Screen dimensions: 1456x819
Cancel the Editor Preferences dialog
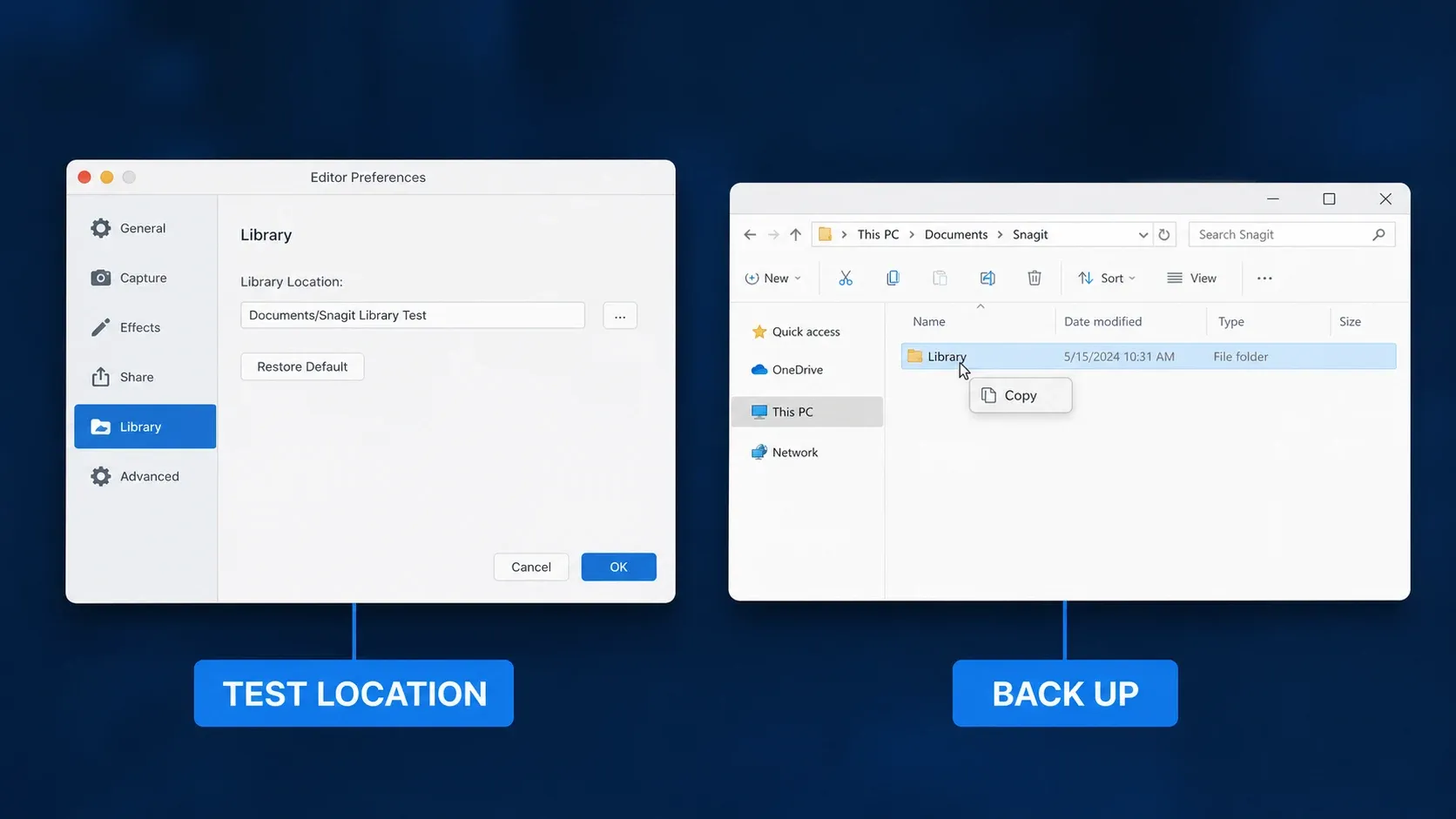click(531, 567)
